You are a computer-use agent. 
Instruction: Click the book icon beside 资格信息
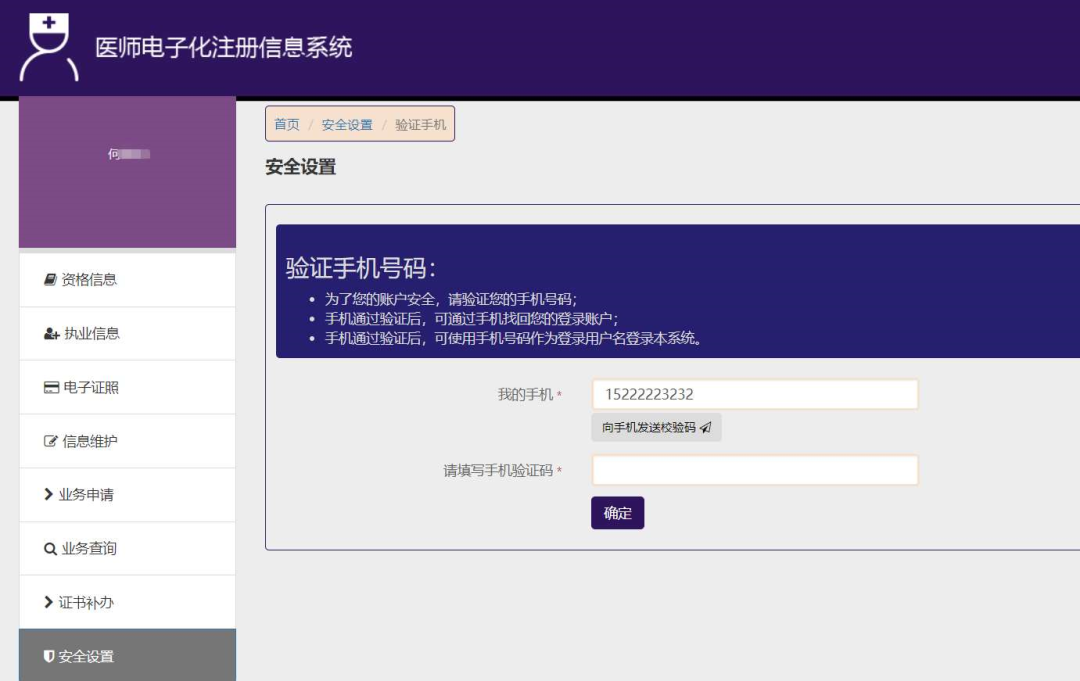pyautogui.click(x=49, y=280)
